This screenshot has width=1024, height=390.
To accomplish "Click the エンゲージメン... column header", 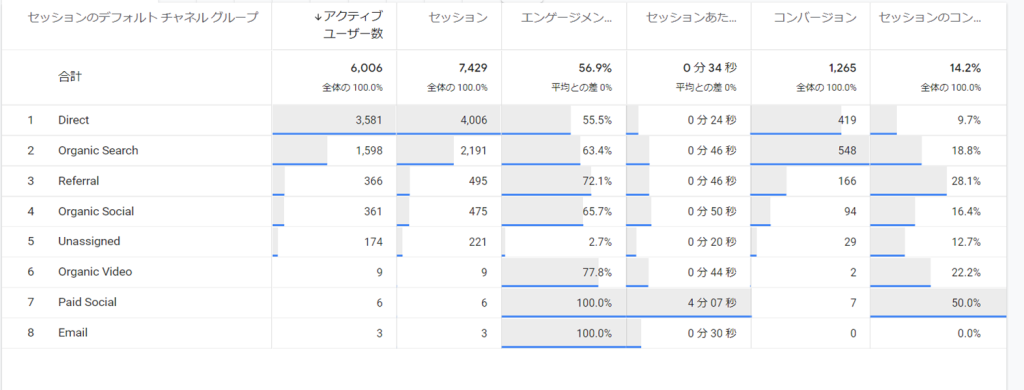I will pyautogui.click(x=567, y=18).
